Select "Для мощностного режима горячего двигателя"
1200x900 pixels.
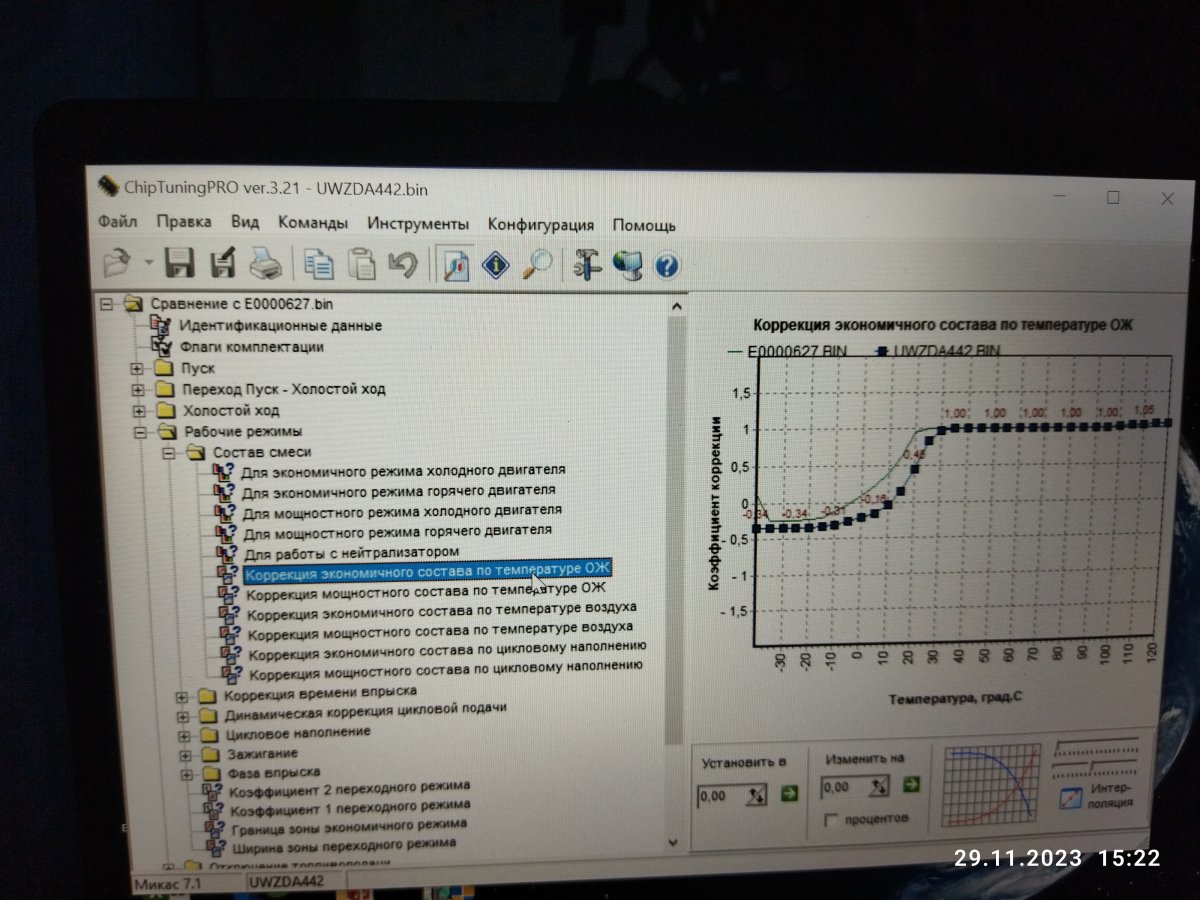tap(398, 531)
